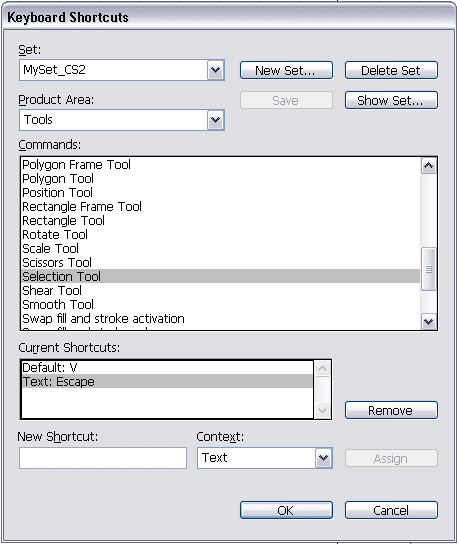Screen dimensions: 457x544
Task: Click the Commands list scrollbar thumb
Action: click(x=429, y=269)
